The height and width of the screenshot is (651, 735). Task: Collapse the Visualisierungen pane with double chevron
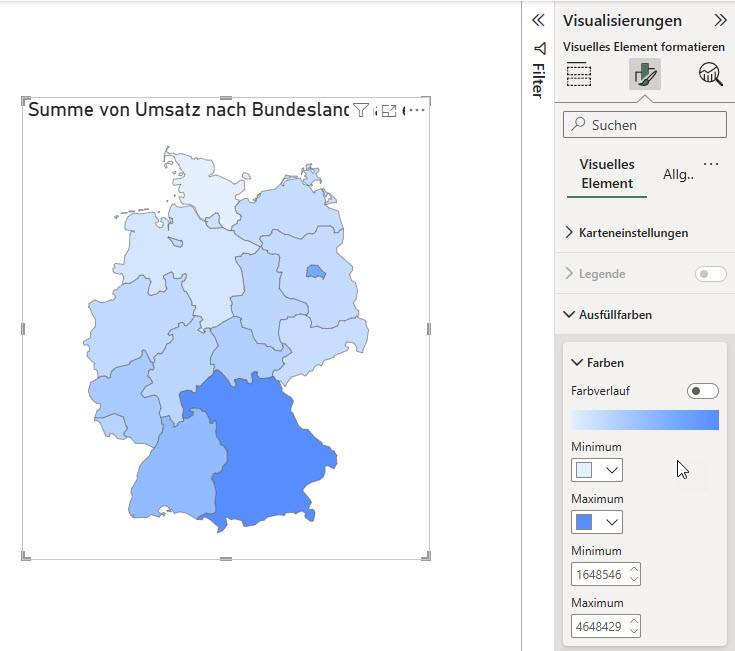coord(720,20)
